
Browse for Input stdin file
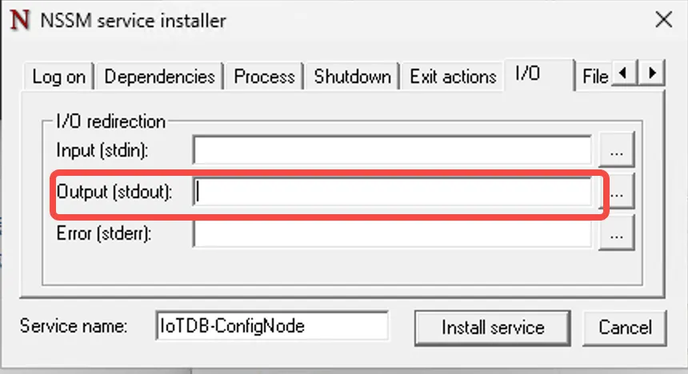pos(616,150)
